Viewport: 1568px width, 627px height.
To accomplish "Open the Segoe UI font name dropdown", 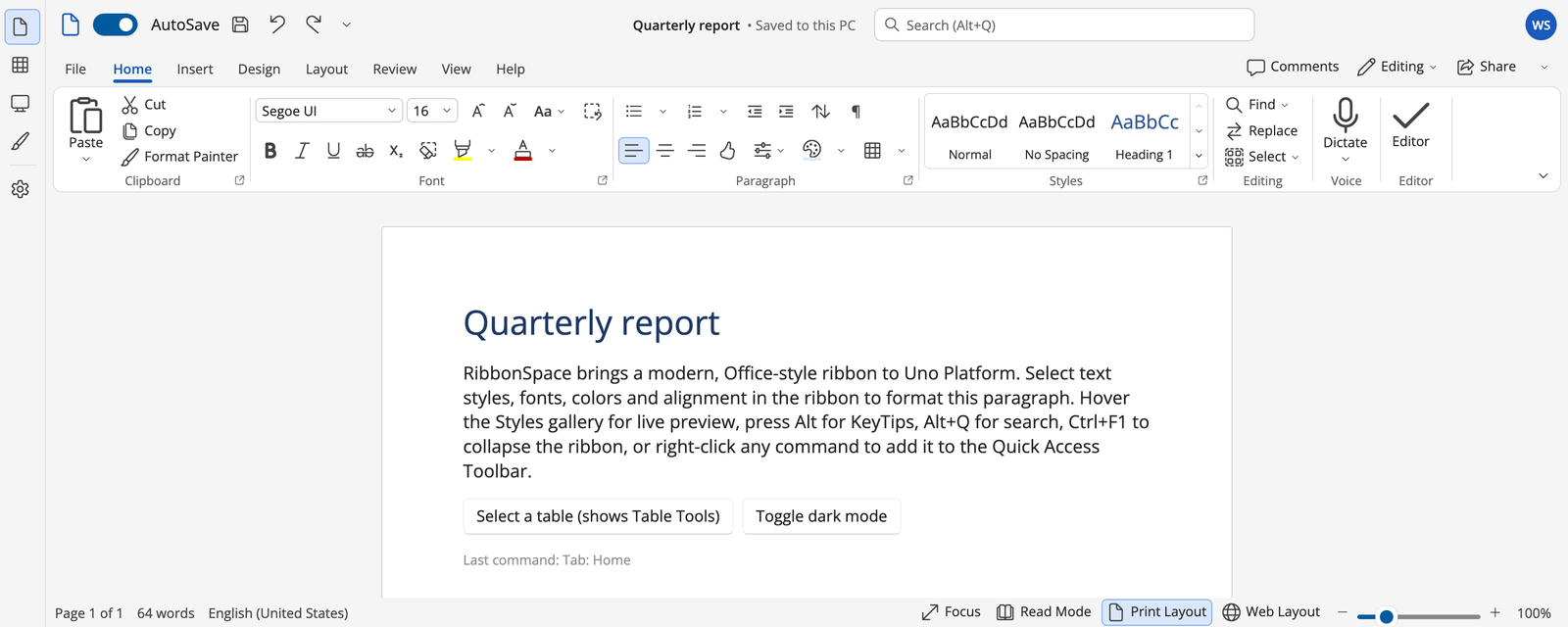I will (x=329, y=111).
